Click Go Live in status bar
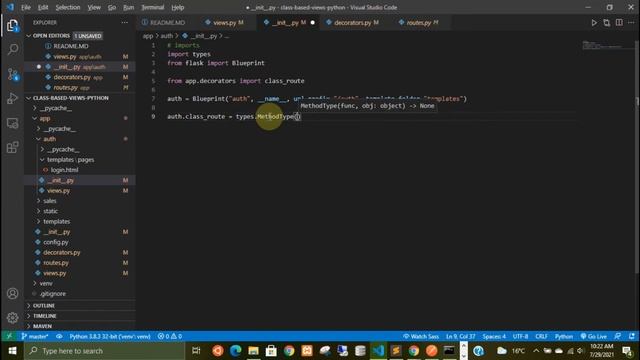640x360 pixels. (x=594, y=336)
